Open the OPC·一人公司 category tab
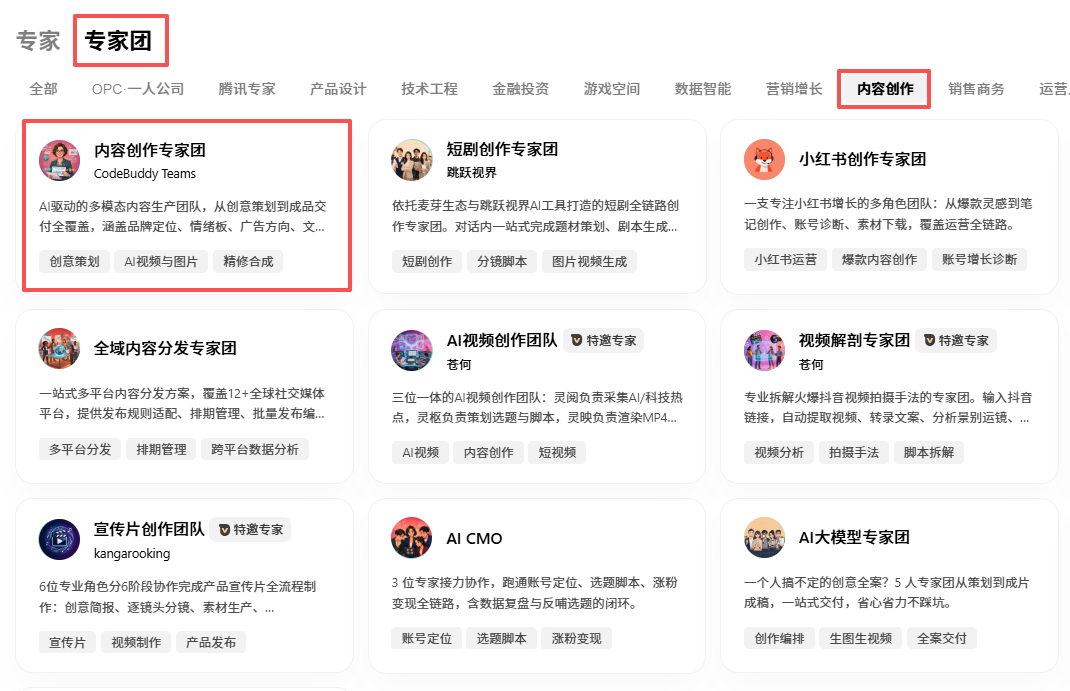 [x=138, y=89]
